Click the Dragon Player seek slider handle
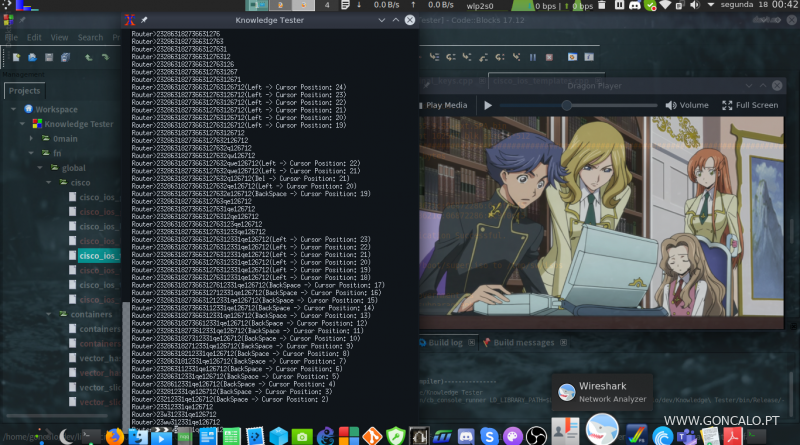 [x=566, y=105]
